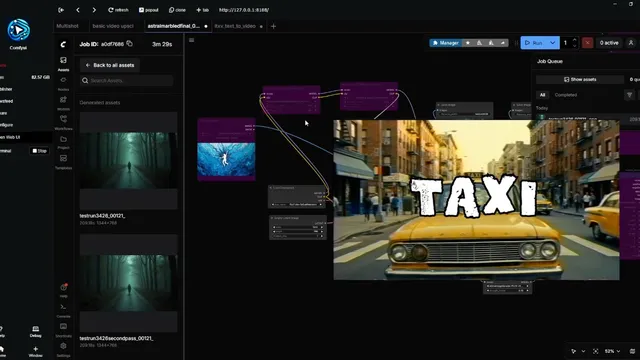Click the refresh button in top bar
The height and width of the screenshot is (360, 640).
pos(118,10)
